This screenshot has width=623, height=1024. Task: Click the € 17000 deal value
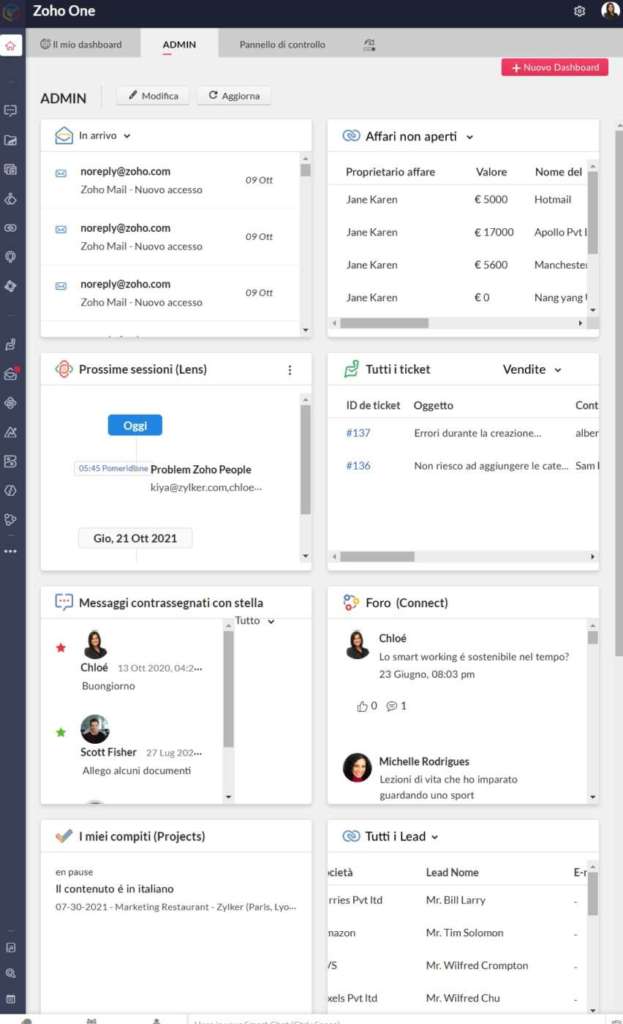pyautogui.click(x=494, y=232)
